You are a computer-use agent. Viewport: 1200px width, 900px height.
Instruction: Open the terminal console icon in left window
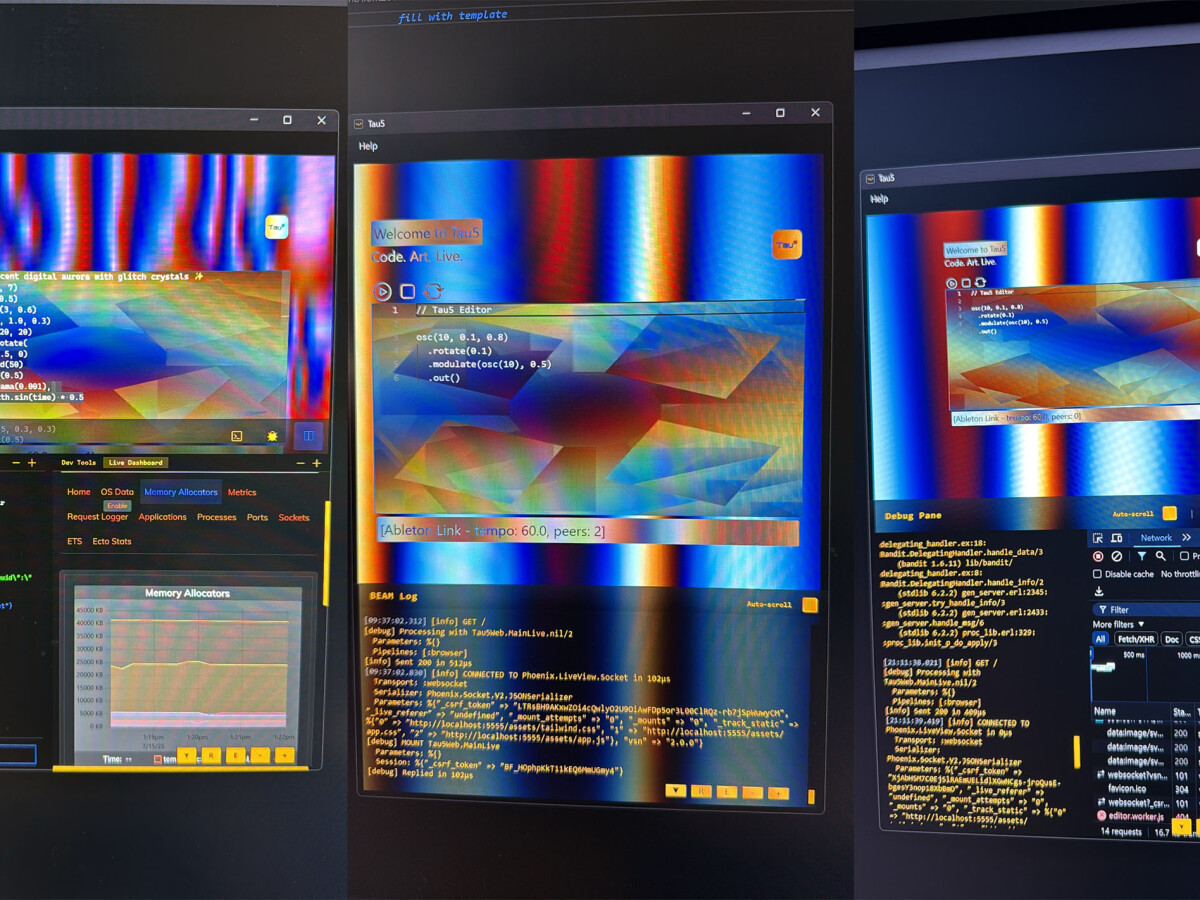(237, 436)
